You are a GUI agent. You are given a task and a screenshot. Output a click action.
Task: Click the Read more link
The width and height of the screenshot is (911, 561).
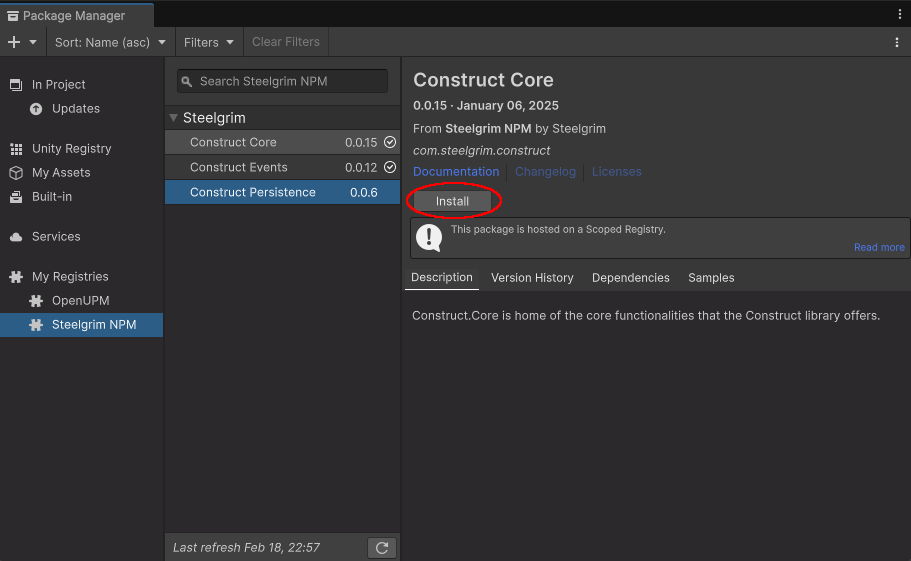(x=879, y=247)
